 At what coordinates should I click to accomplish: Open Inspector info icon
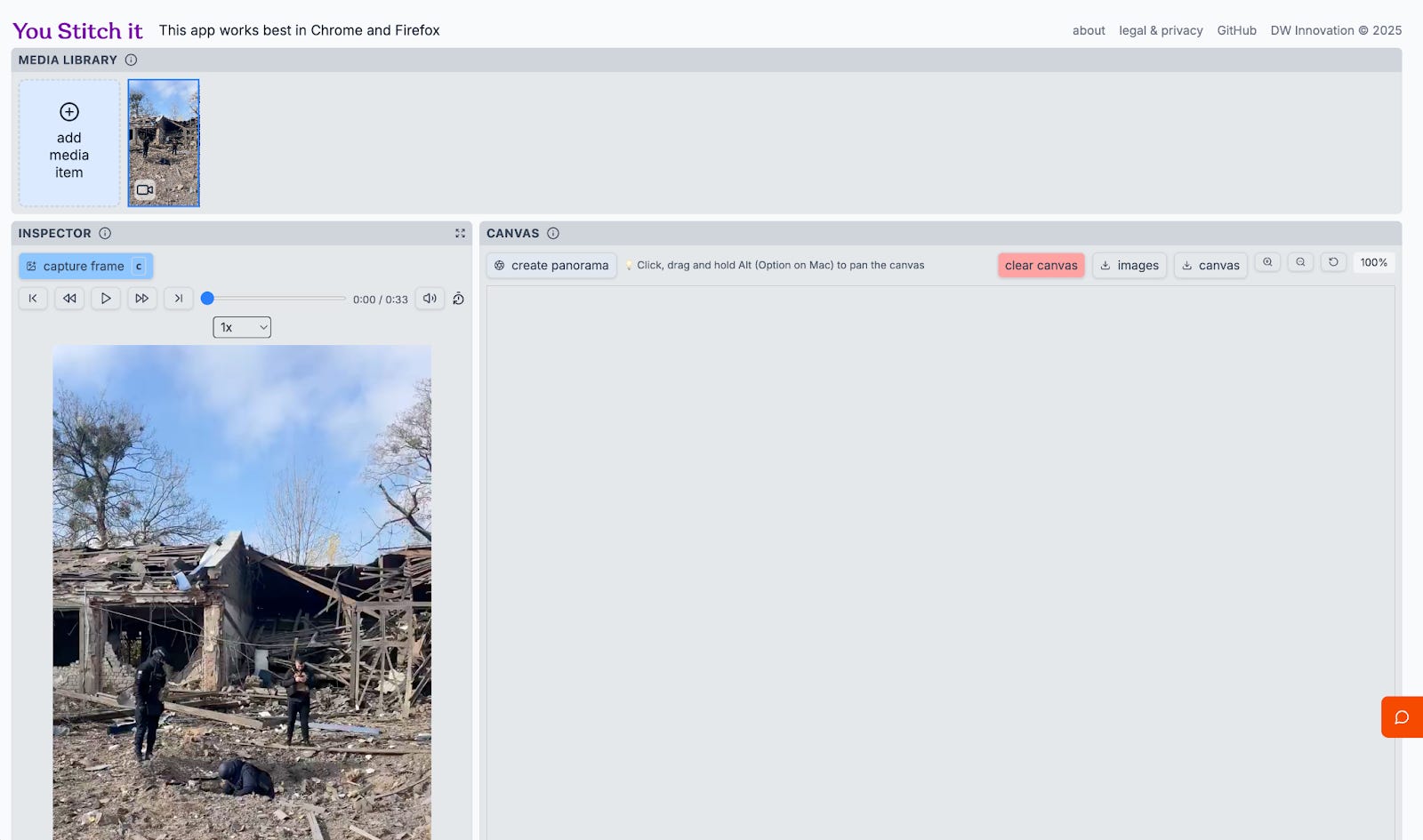tap(105, 234)
